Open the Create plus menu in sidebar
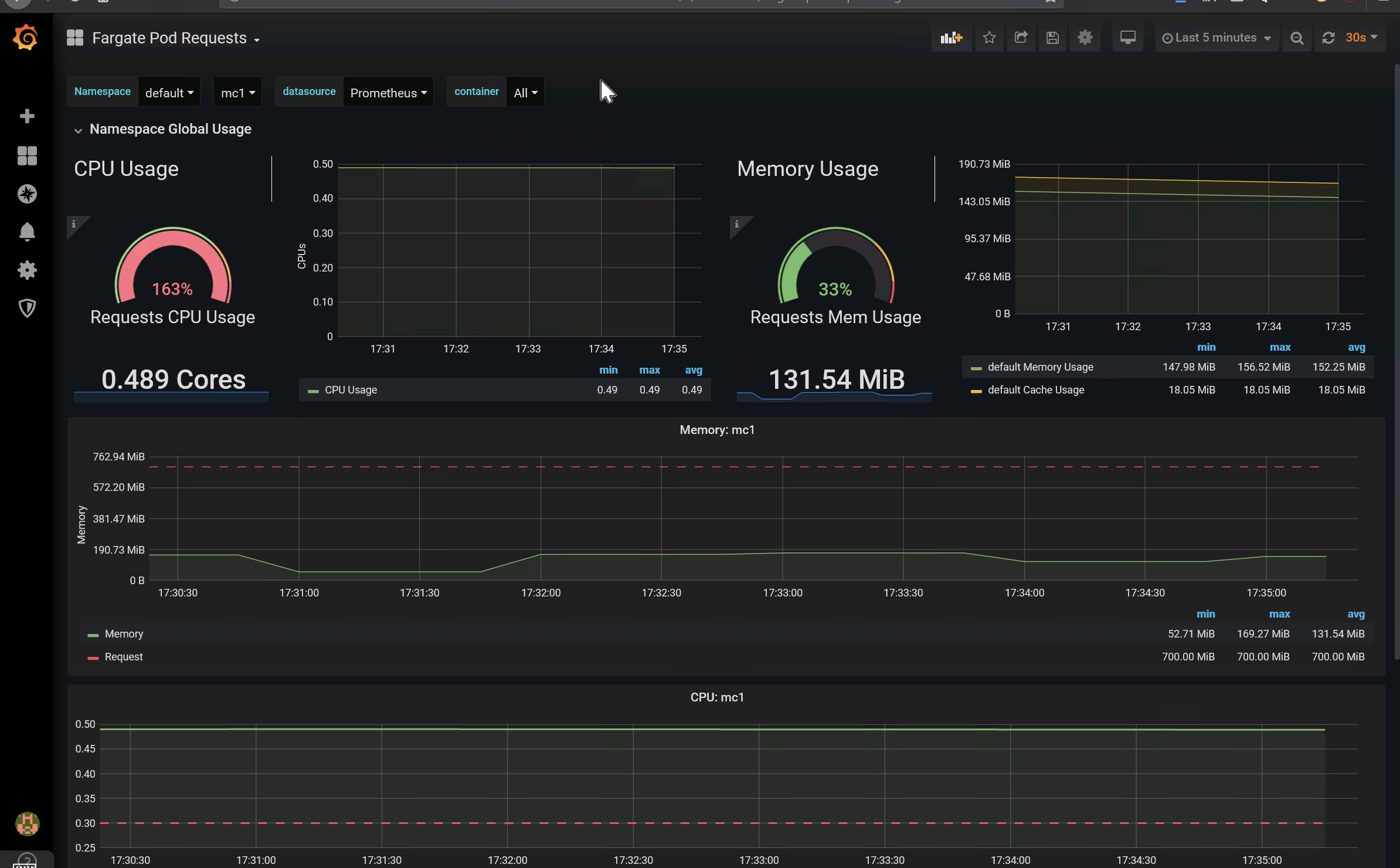 [x=27, y=116]
